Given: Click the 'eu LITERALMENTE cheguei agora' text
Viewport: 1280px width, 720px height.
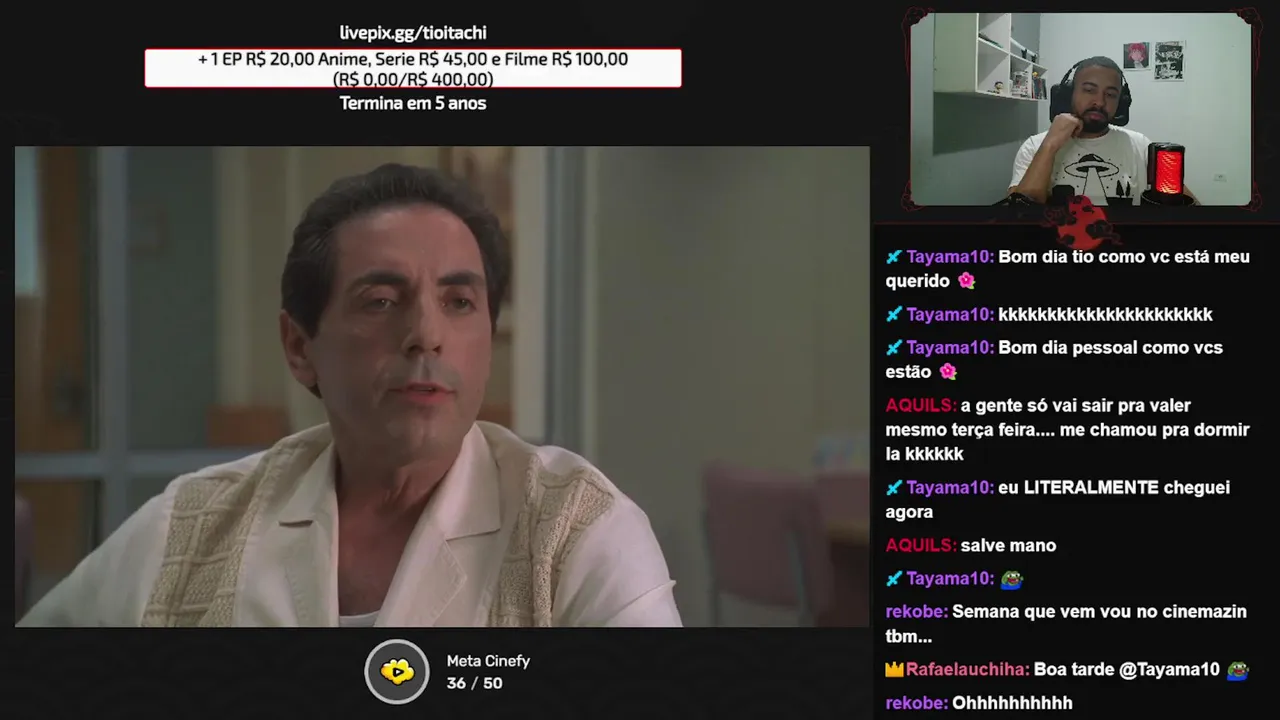Looking at the screenshot, I should (x=1058, y=500).
